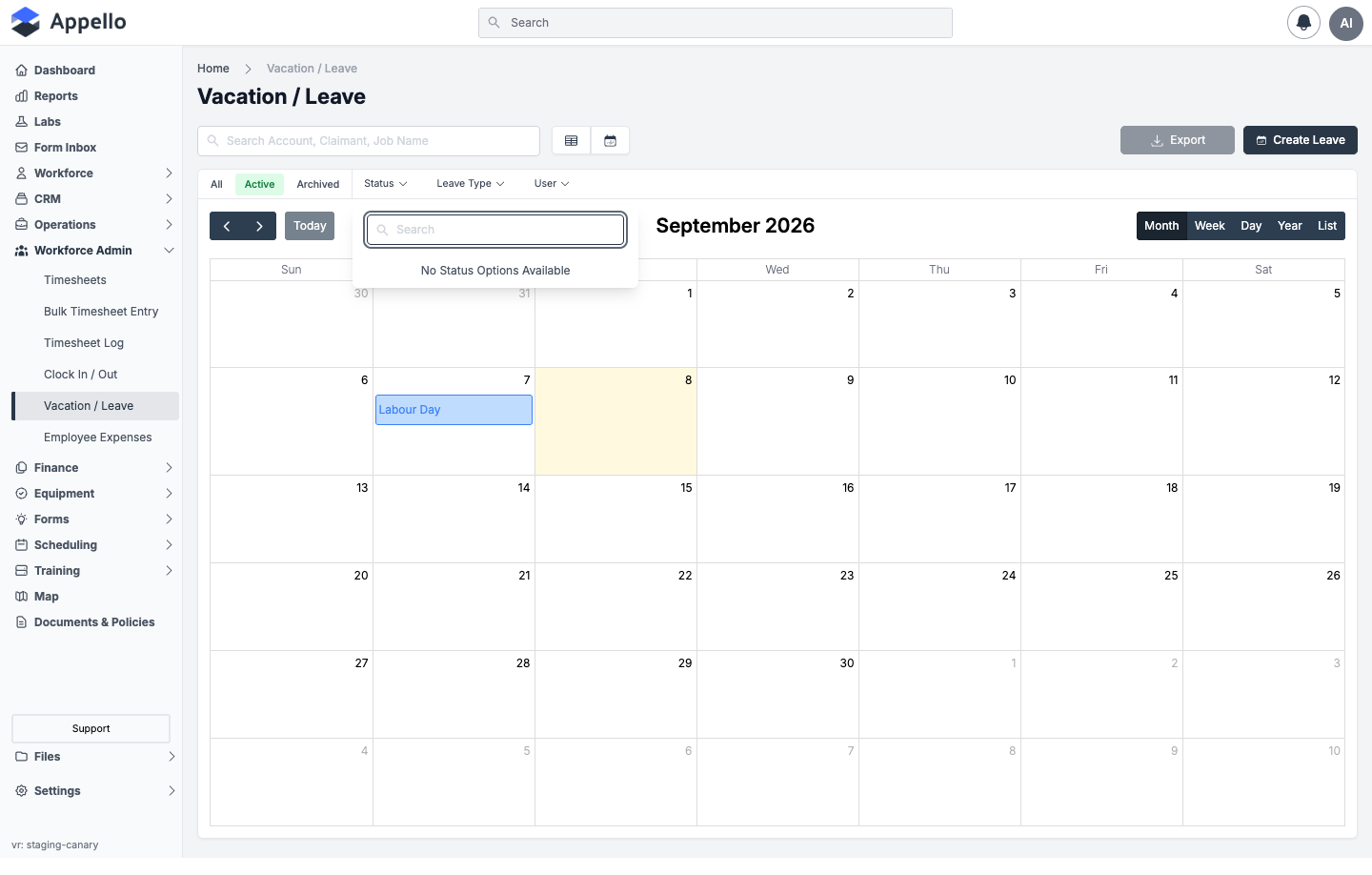The height and width of the screenshot is (875, 1372).
Task: Expand the Training section
Action: click(x=95, y=571)
